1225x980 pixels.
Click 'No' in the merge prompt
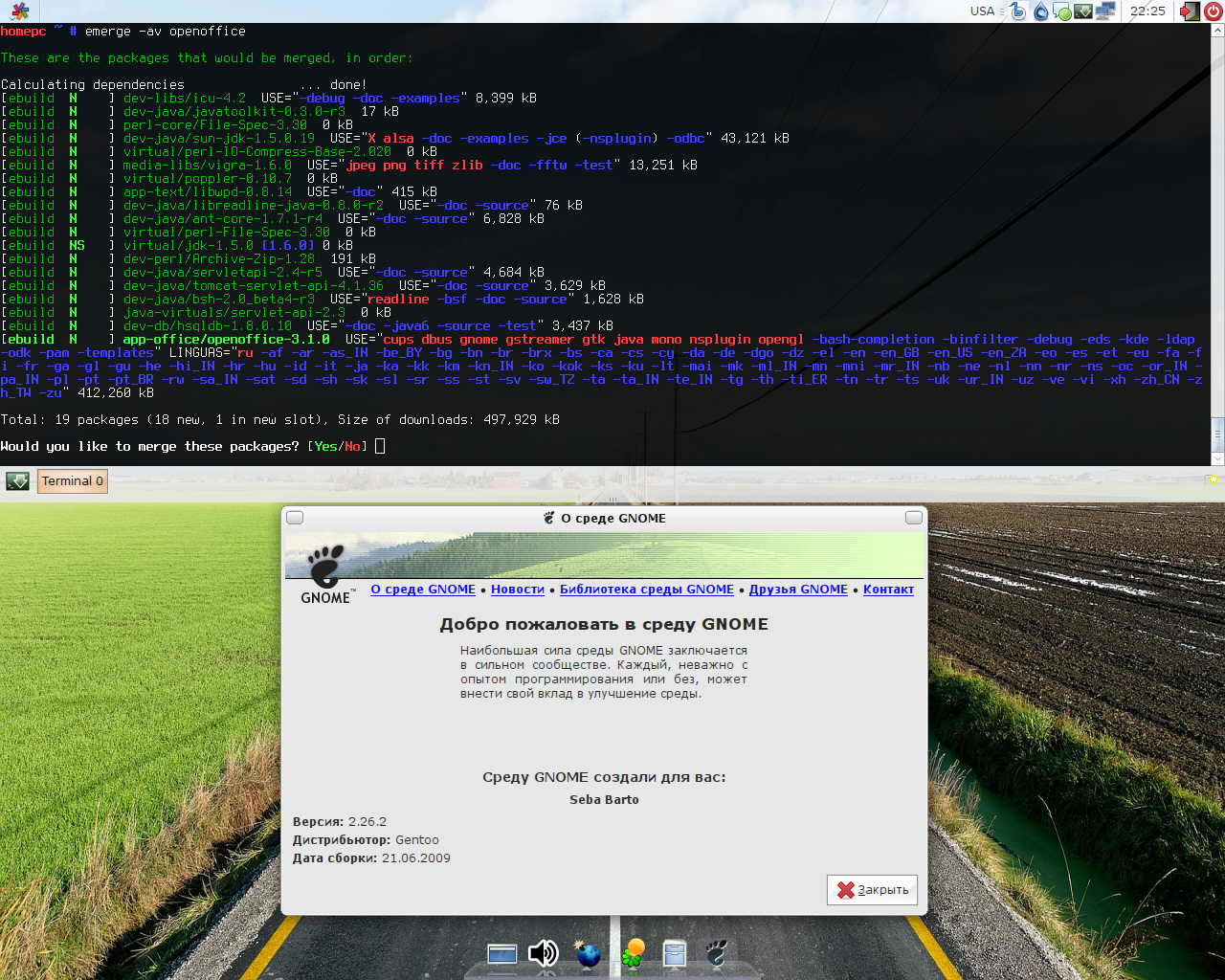353,446
